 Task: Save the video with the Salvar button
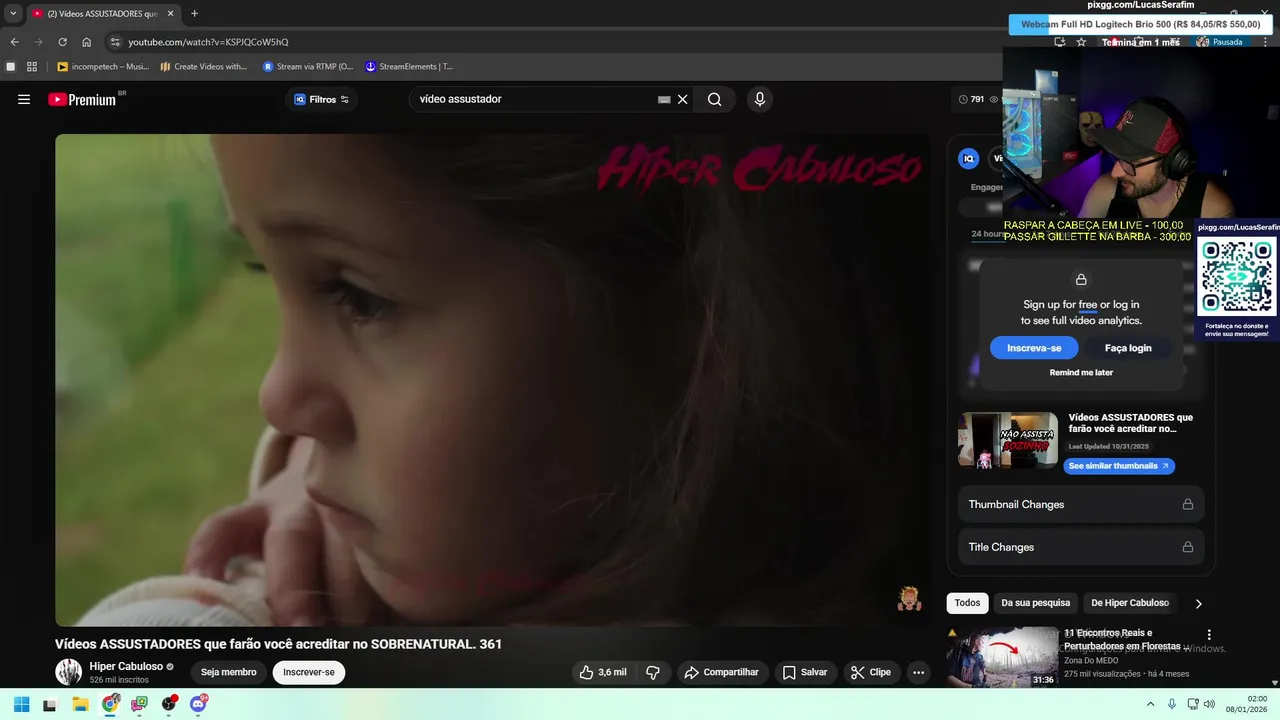click(x=805, y=672)
